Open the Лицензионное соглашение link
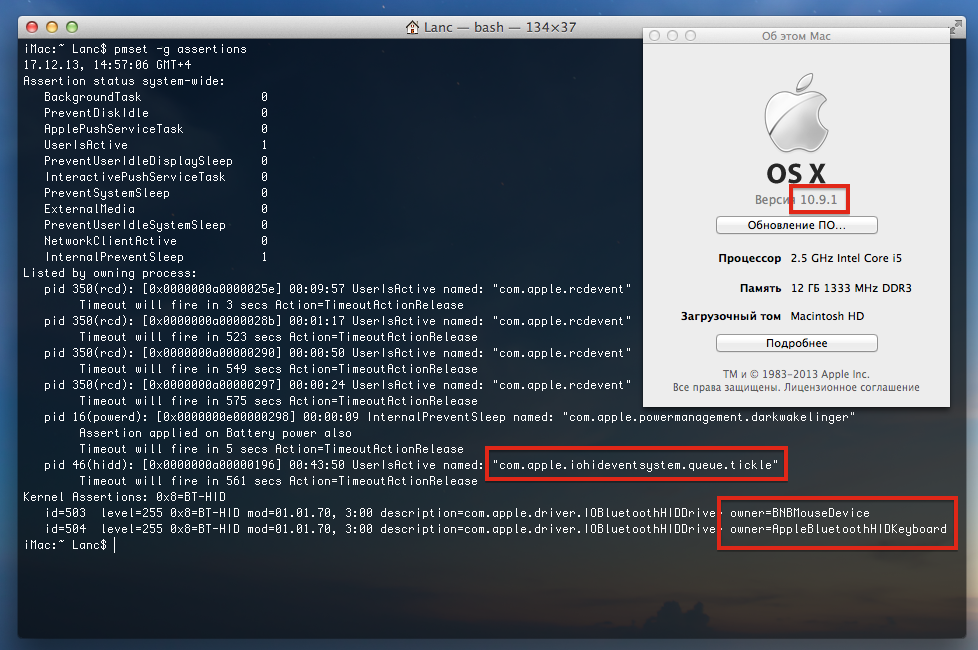This screenshot has width=978, height=650. pyautogui.click(x=851, y=387)
